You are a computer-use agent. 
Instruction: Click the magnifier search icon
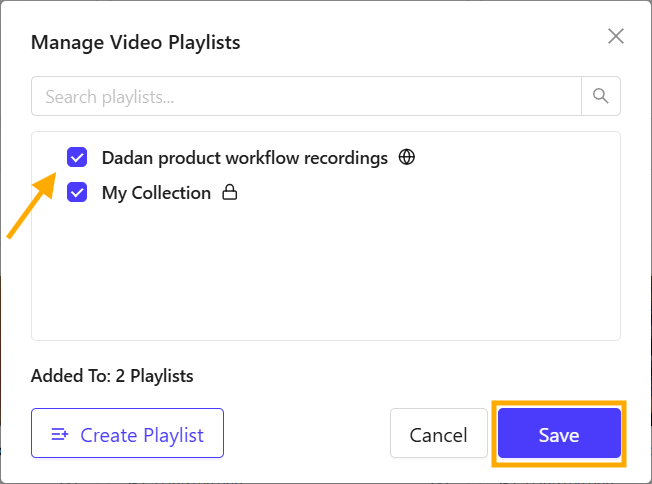(x=600, y=96)
